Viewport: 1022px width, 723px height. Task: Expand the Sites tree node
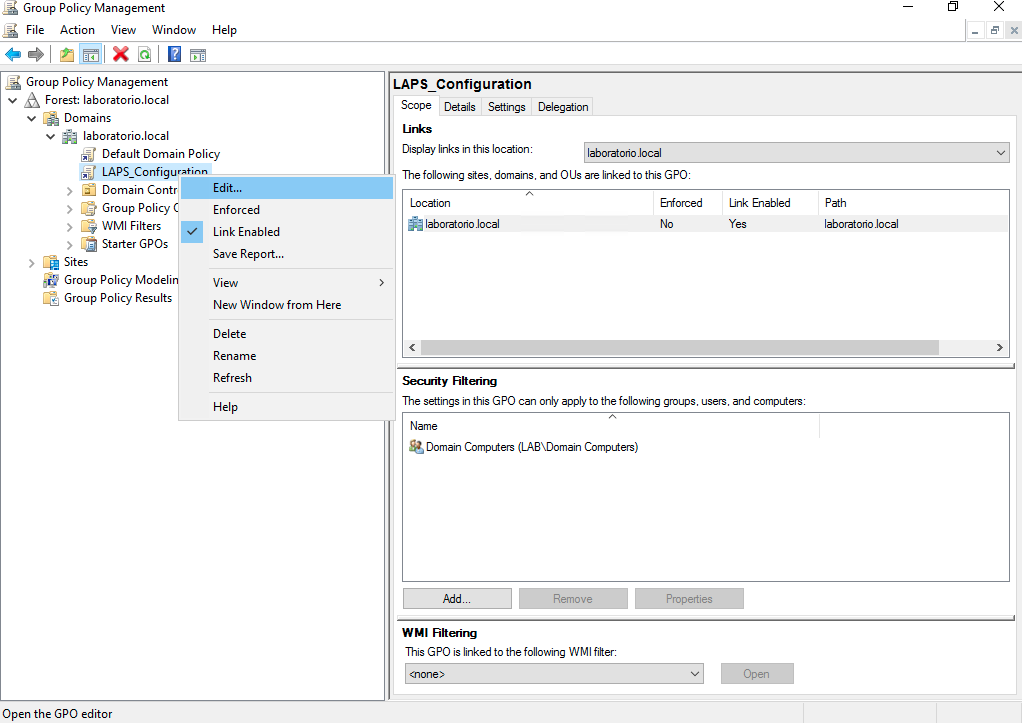point(31,263)
